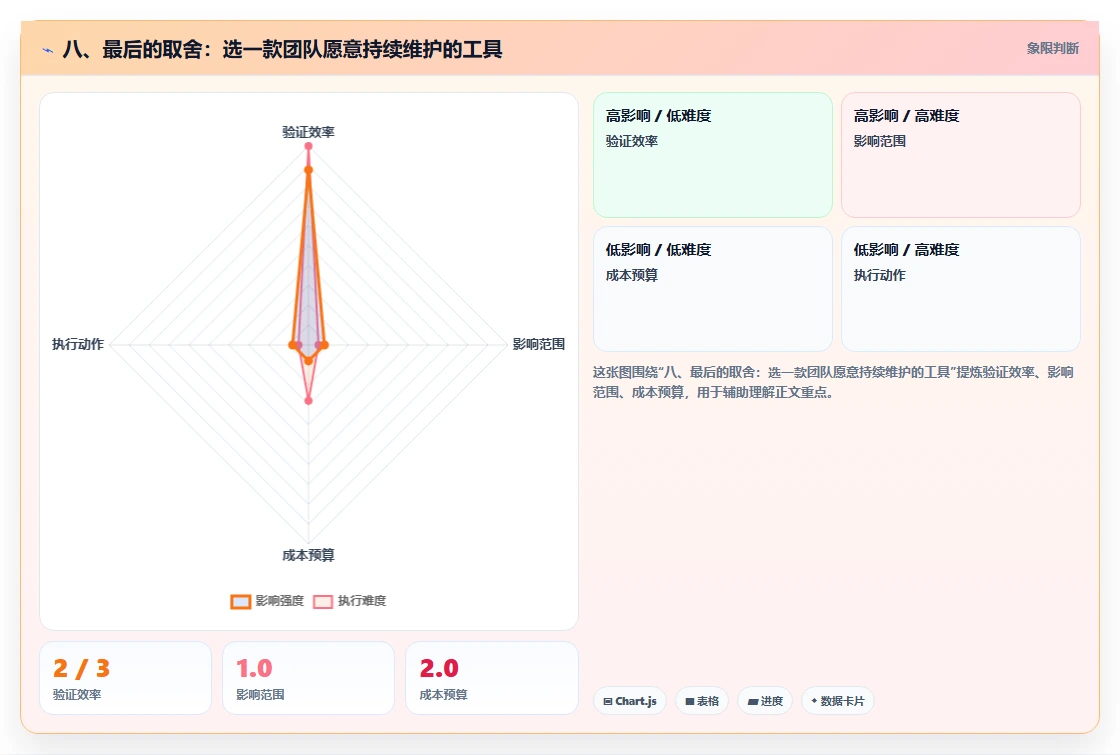Click the orange data point on the 影响范围 side
This screenshot has height=755, width=1120.
(x=325, y=345)
